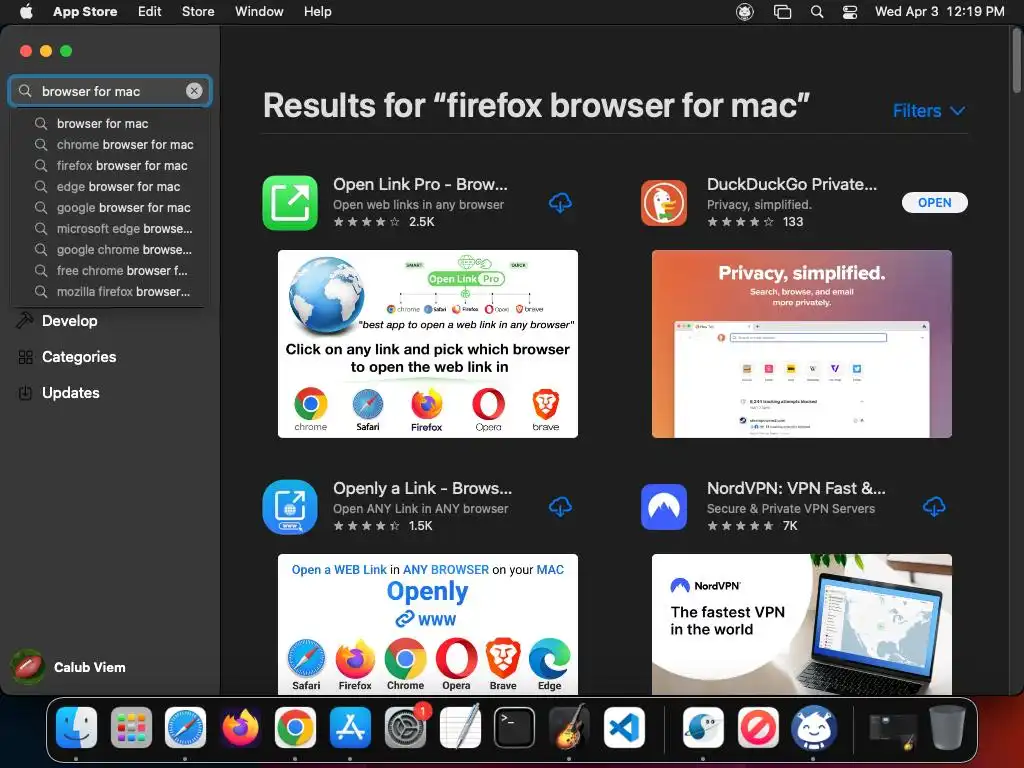
Task: Open GarageBand from the Dock
Action: tap(569, 727)
